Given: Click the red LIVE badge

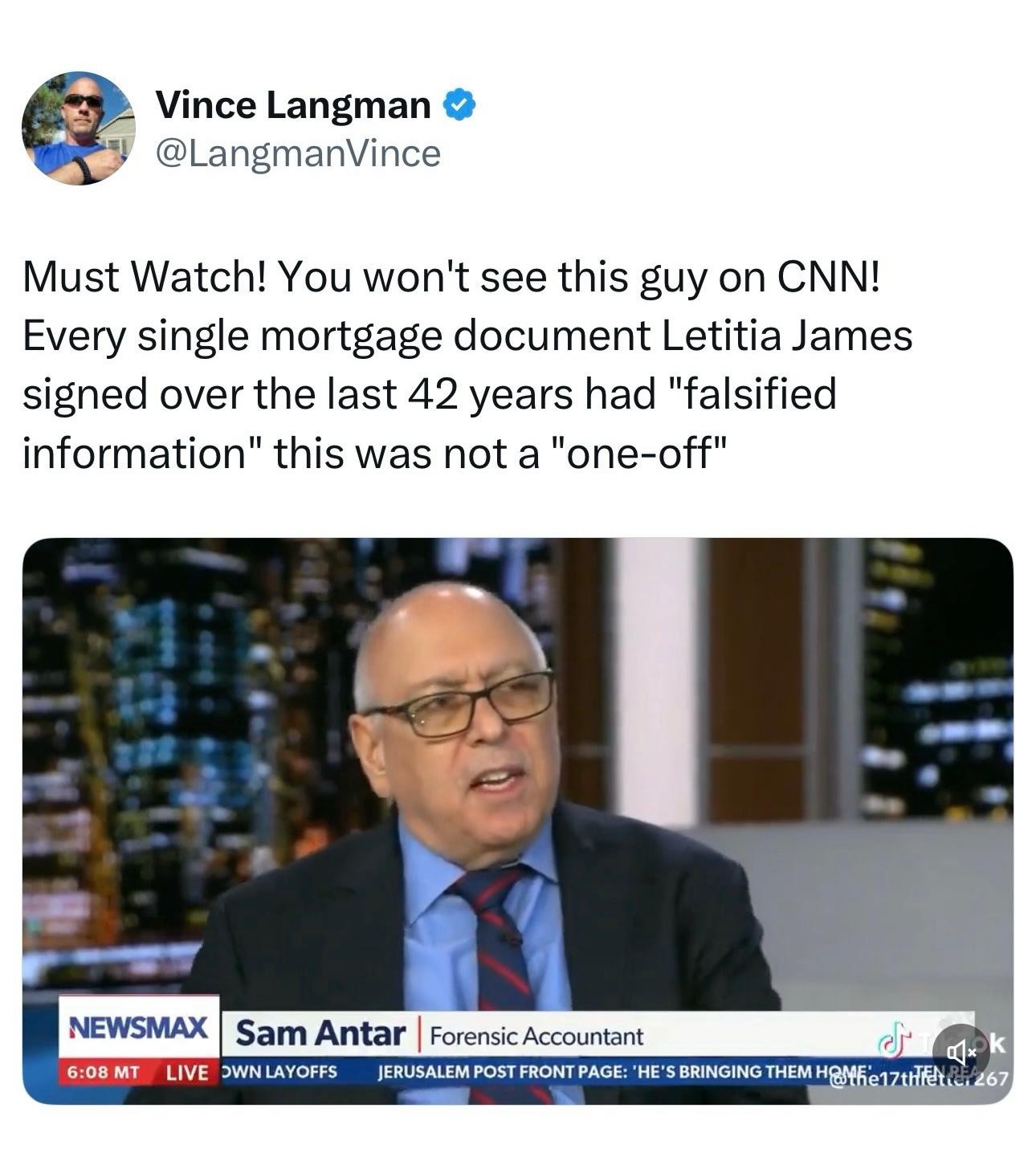Looking at the screenshot, I should tap(186, 1072).
